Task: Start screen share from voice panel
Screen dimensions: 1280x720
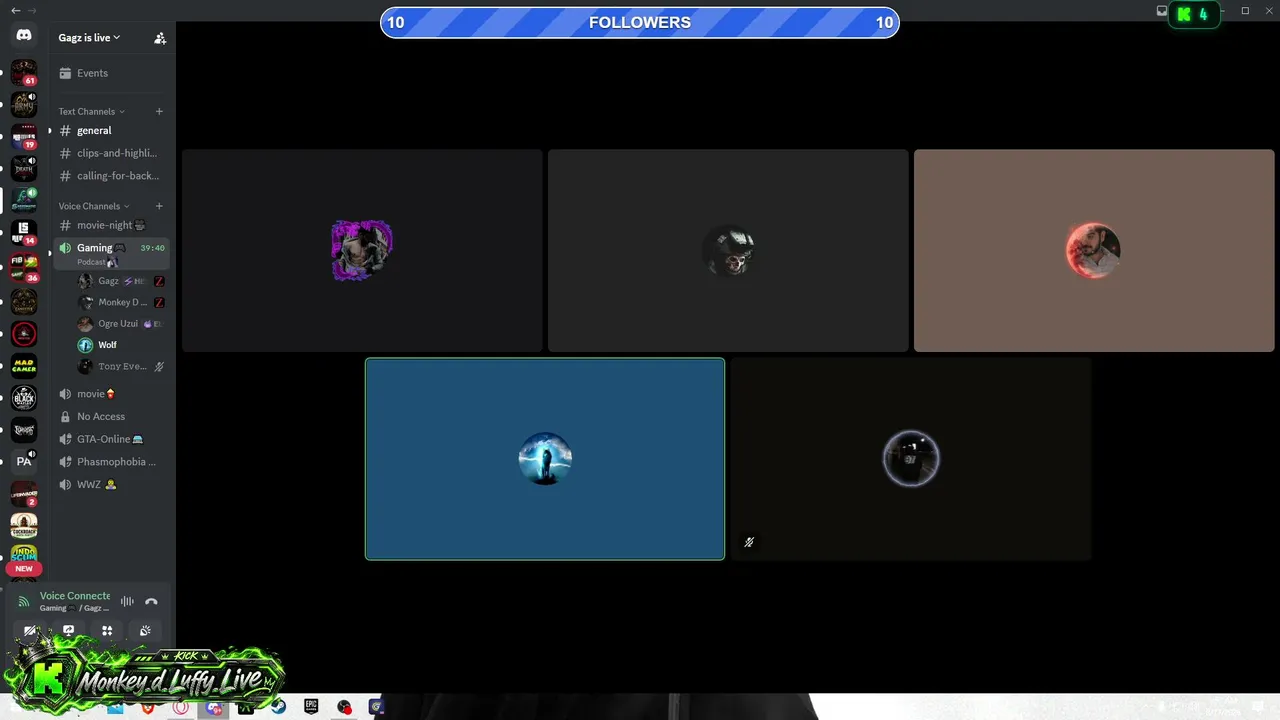Action: pos(68,631)
